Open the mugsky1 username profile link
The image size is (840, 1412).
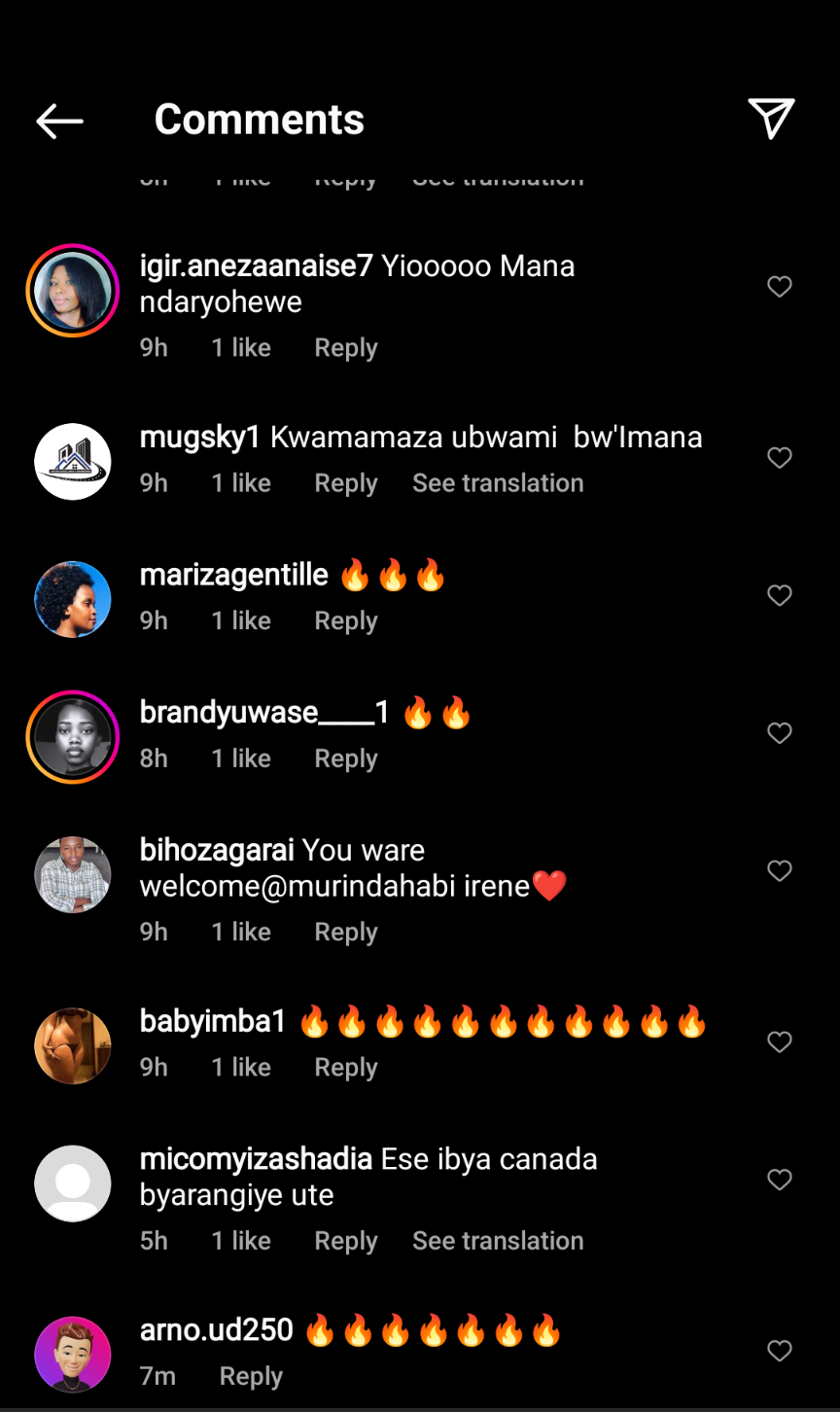(199, 438)
